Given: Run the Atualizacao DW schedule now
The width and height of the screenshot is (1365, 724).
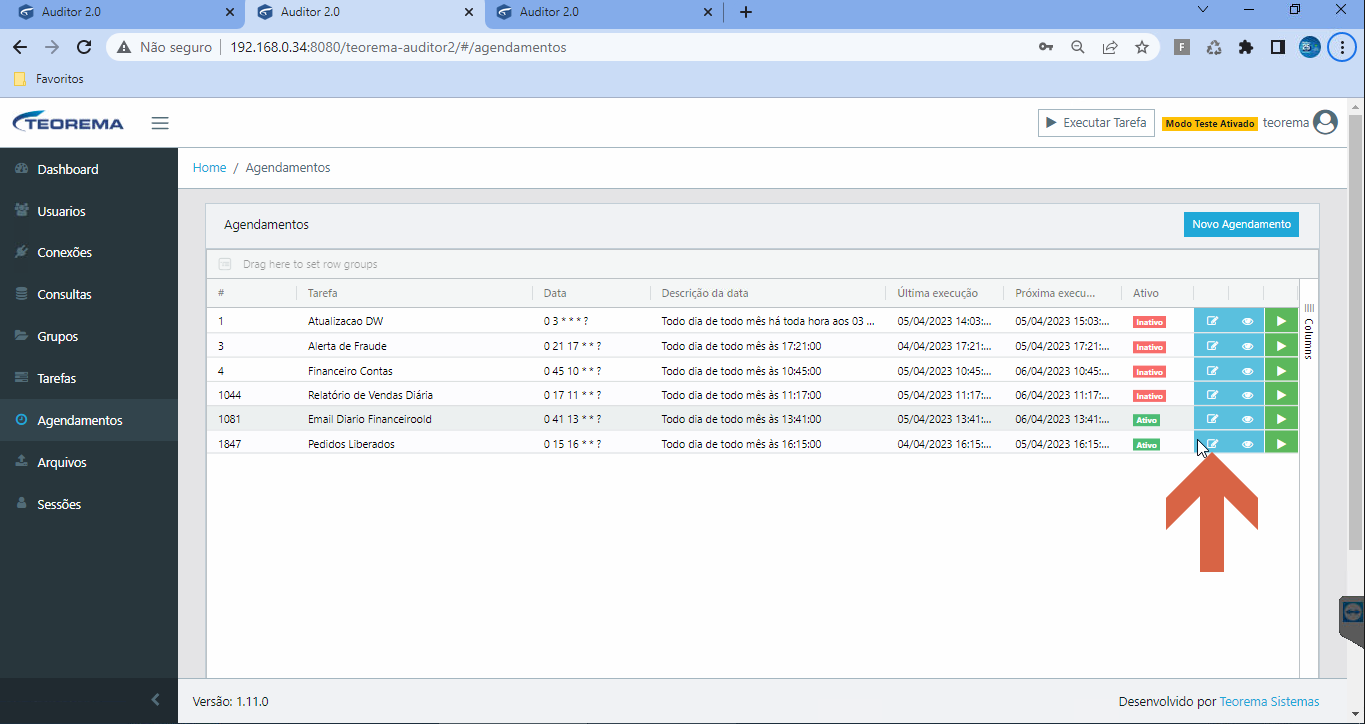Looking at the screenshot, I should point(1281,321).
